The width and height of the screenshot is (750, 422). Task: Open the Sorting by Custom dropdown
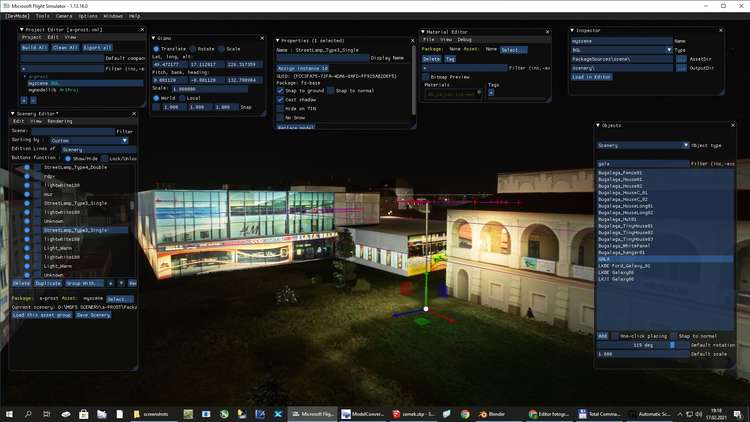pyautogui.click(x=89, y=141)
